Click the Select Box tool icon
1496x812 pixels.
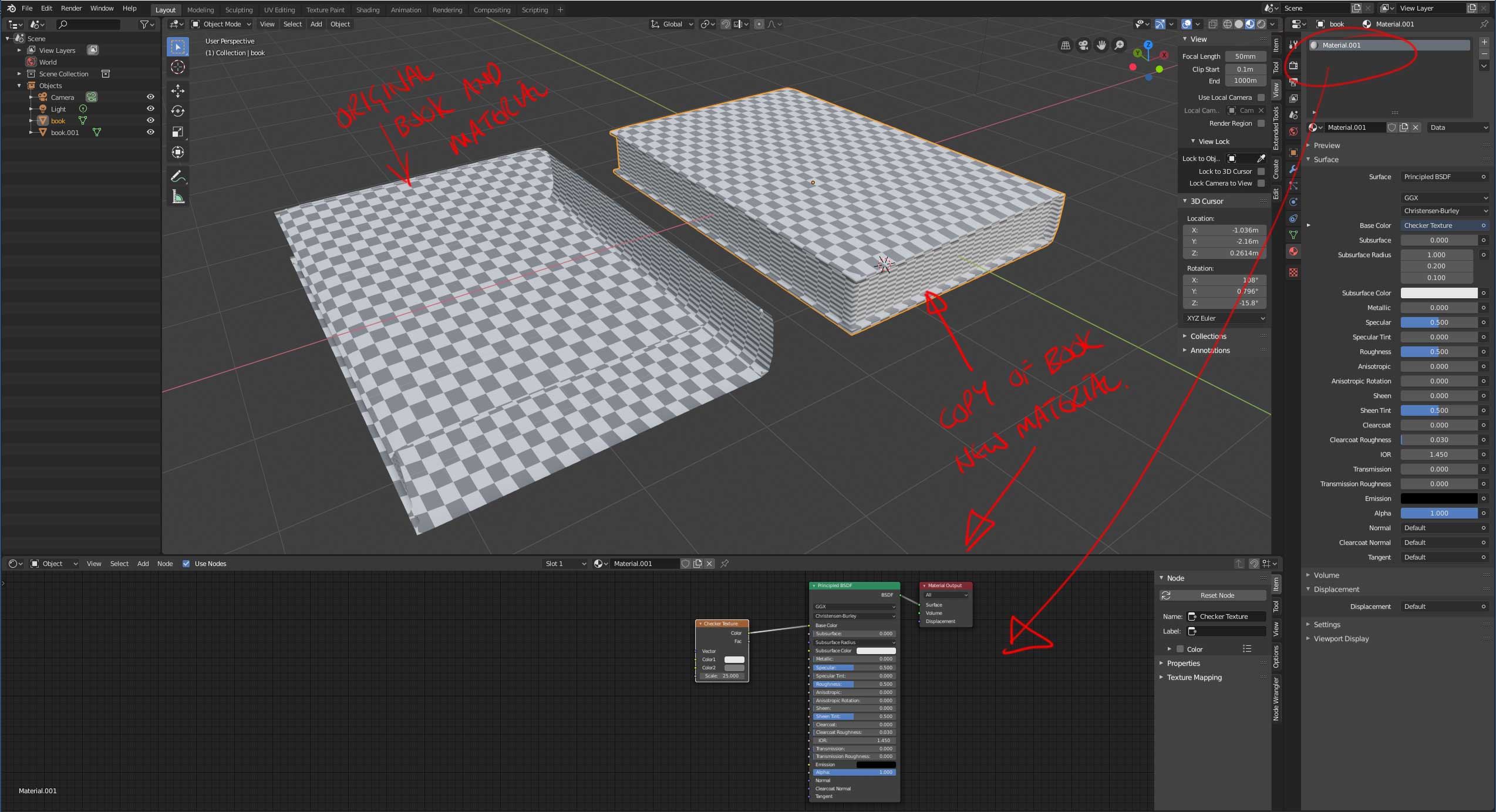(x=178, y=46)
